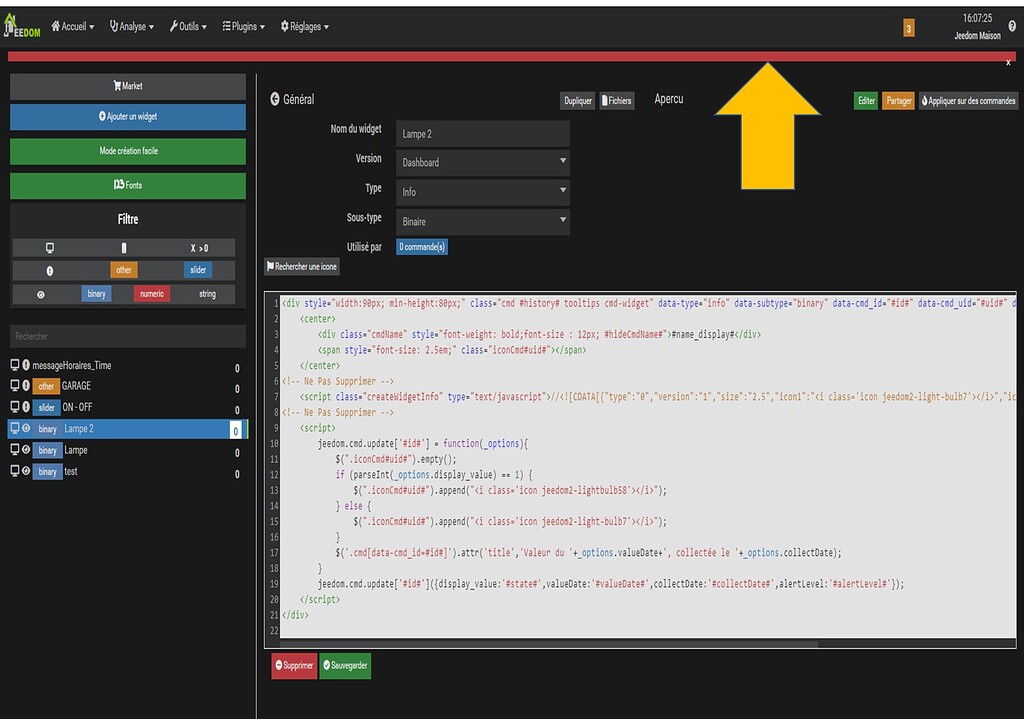Select the GARAGE widget in the list

coord(76,386)
